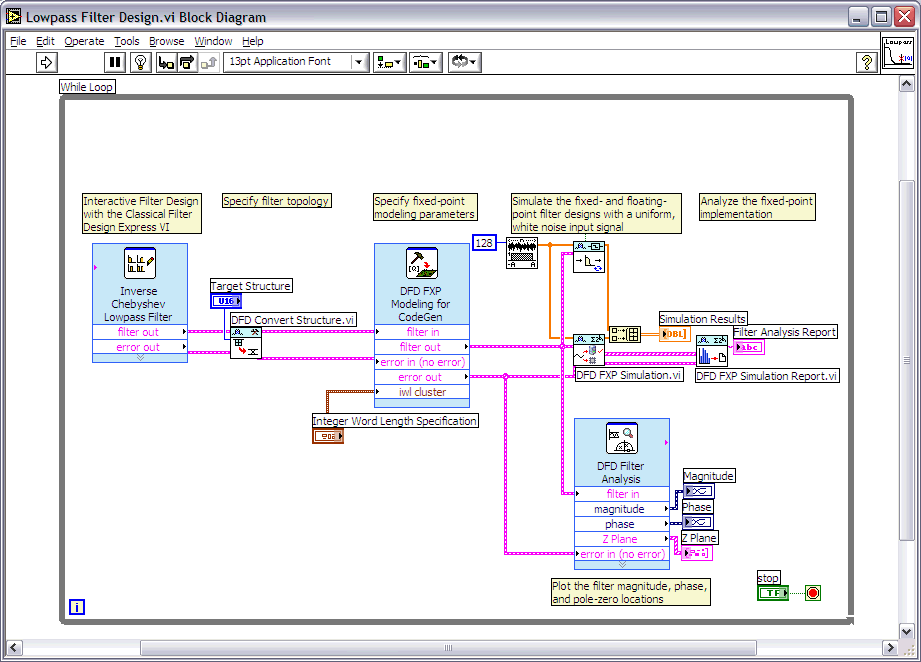Viewport: 921px width, 662px height.
Task: Click the red loop stop condition terminal
Action: [x=813, y=593]
